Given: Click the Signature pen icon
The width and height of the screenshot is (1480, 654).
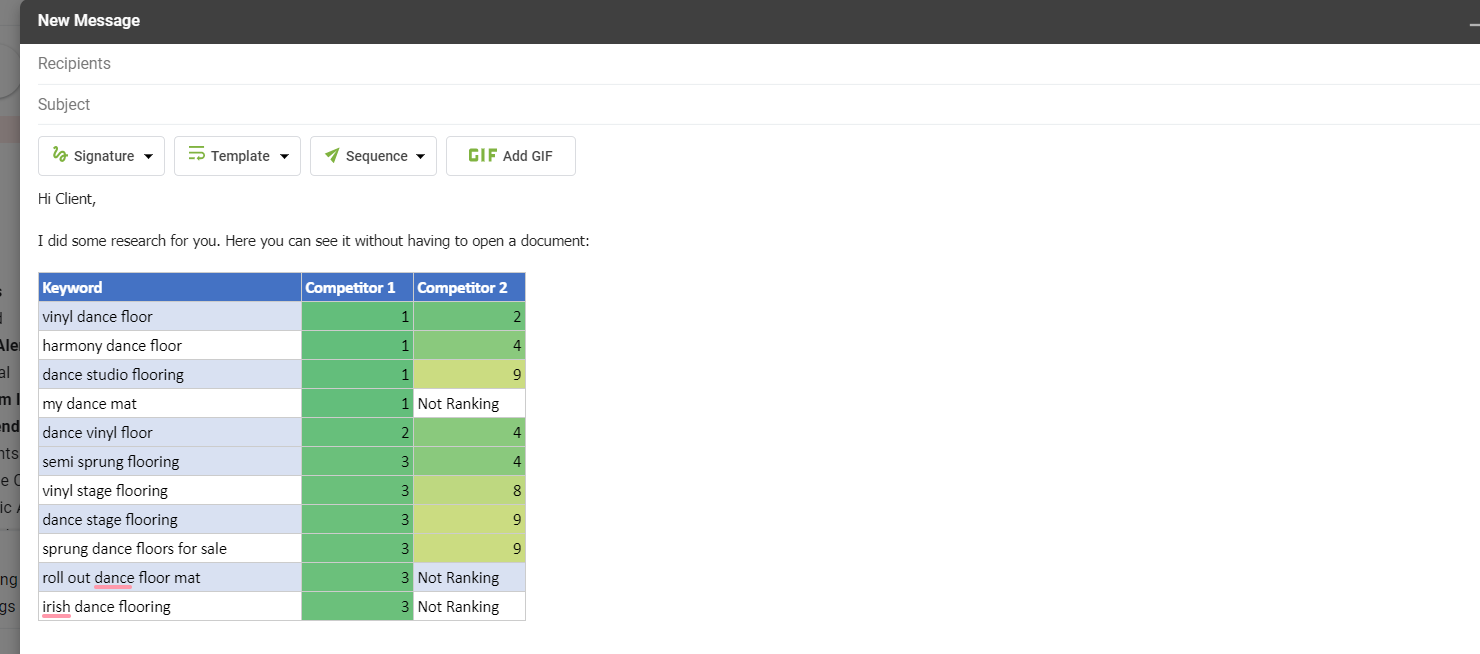Looking at the screenshot, I should [60, 155].
